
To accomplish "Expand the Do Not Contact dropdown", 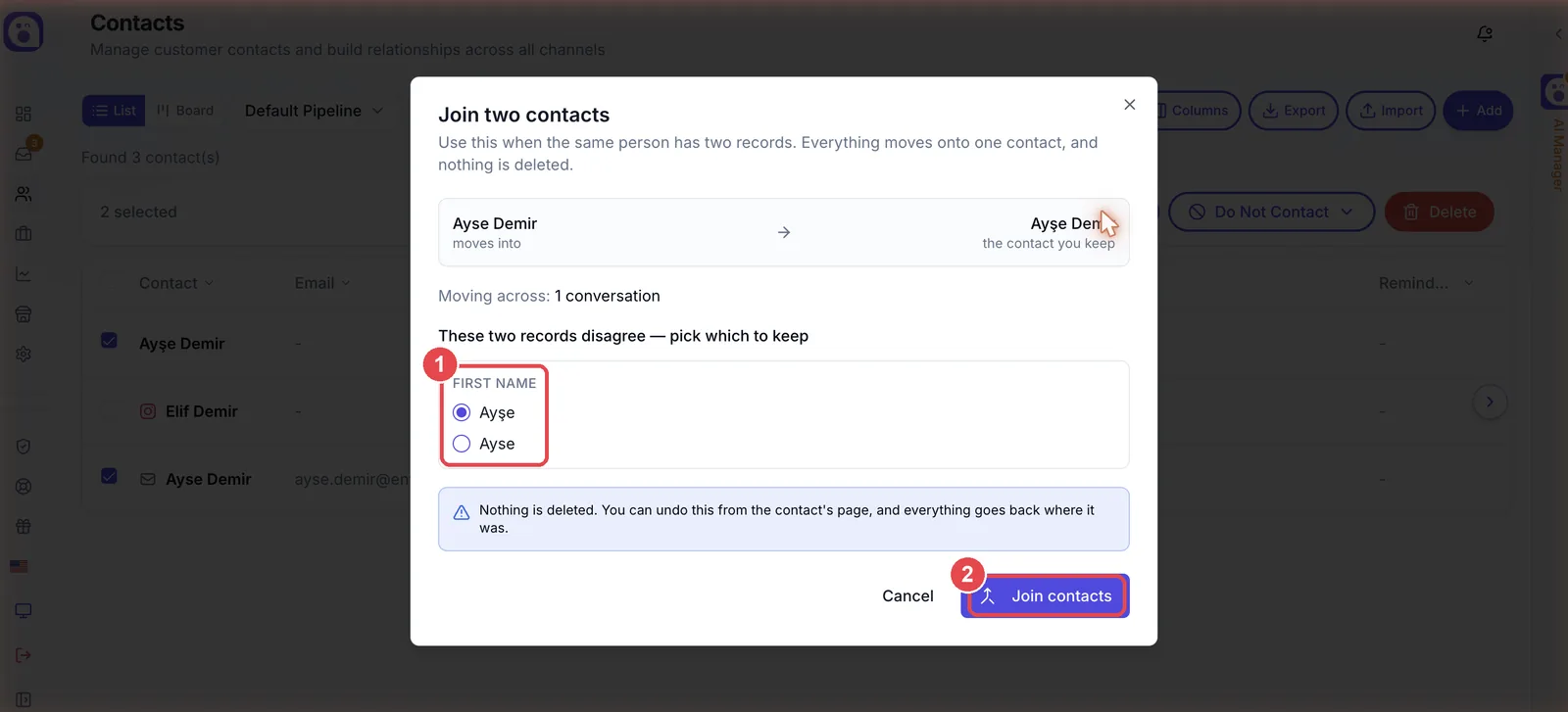I will [x=1271, y=212].
